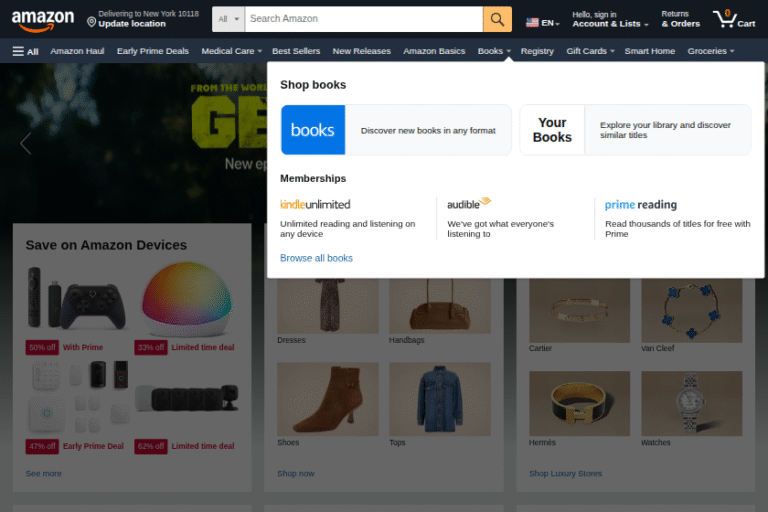Open Kindle Unlimited logo link
The height and width of the screenshot is (512, 768).
[315, 204]
